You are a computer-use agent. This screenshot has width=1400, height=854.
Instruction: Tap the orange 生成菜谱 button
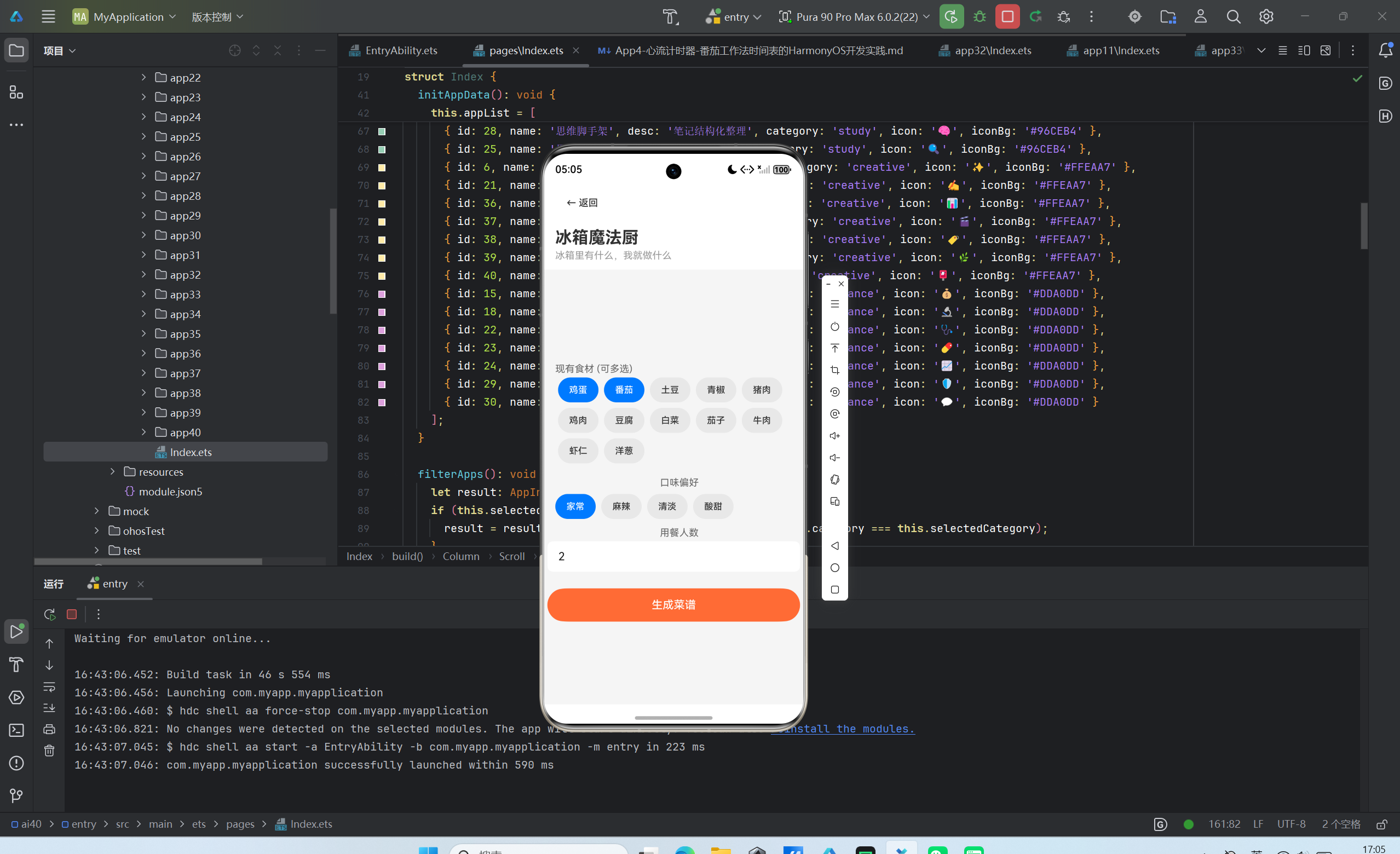pyautogui.click(x=673, y=604)
